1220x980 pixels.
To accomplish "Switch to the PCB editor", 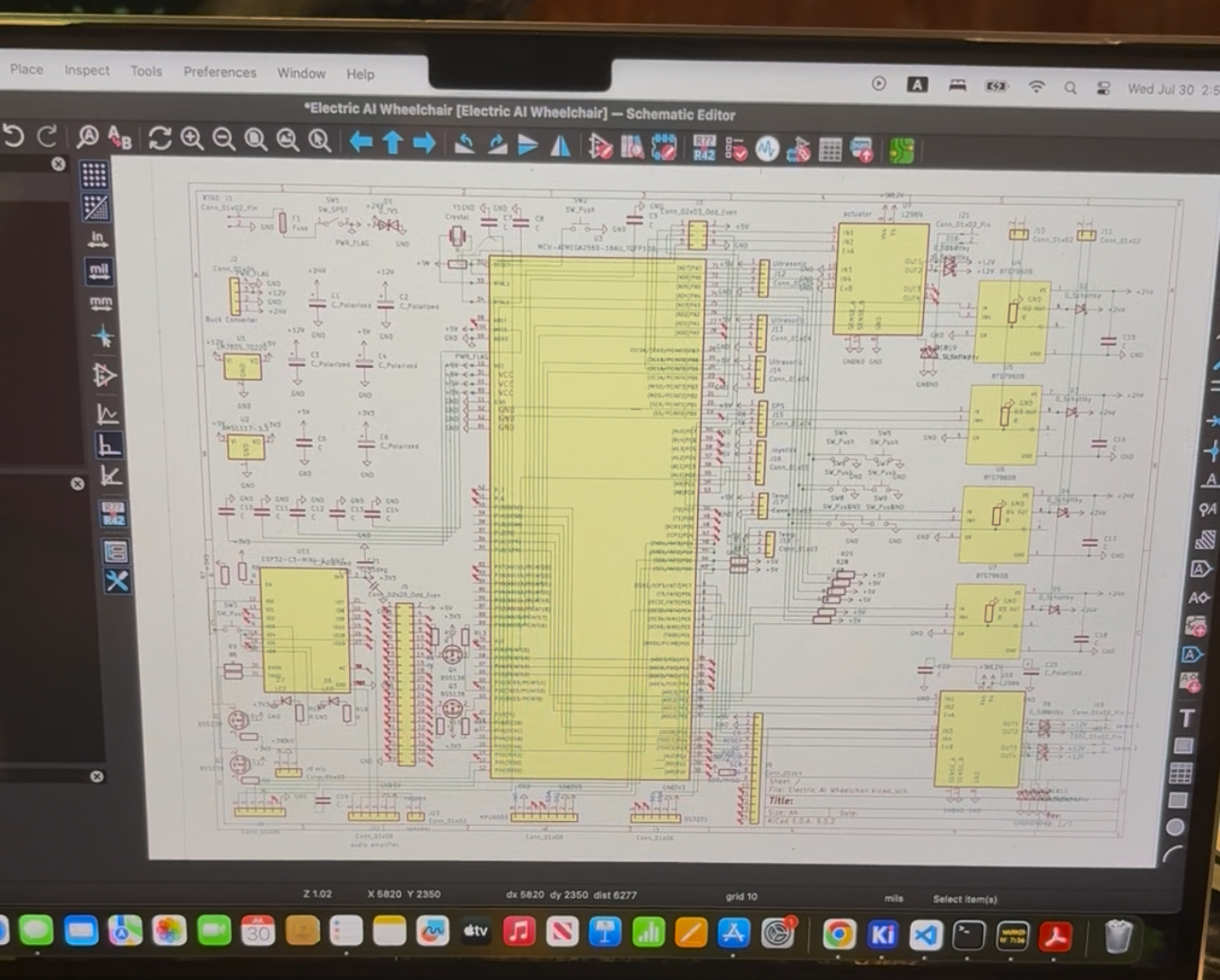I will pos(901,151).
